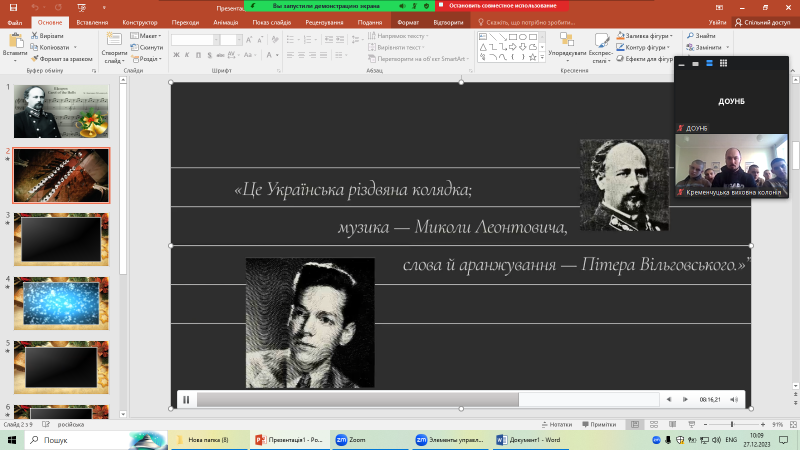This screenshot has height=450, width=800.
Task: Open Notes (Нотатки) in the status bar
Action: tap(557, 424)
